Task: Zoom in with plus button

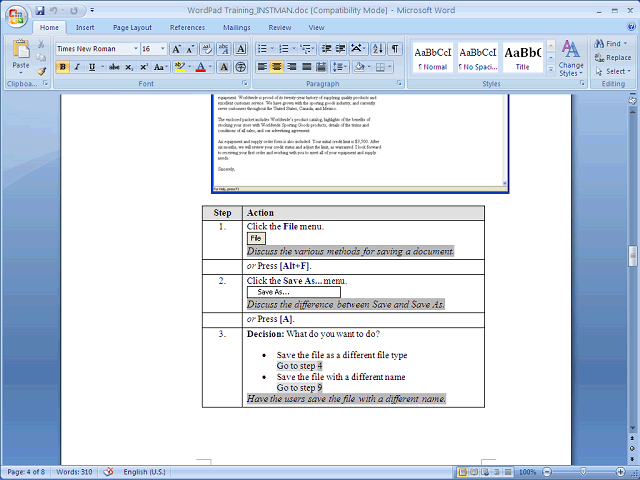Action: pos(620,472)
